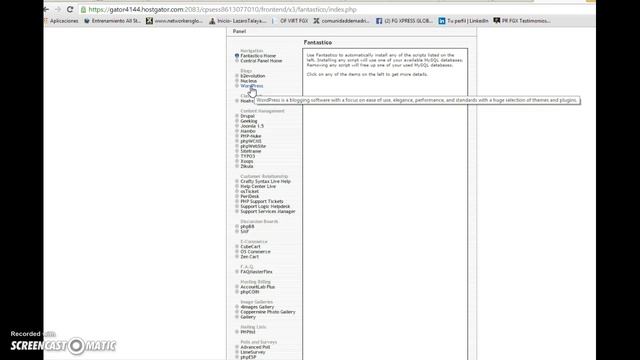Image resolution: width=640 pixels, height=360 pixels.
Task: Go to Fantastico Home
Action: (258, 56)
